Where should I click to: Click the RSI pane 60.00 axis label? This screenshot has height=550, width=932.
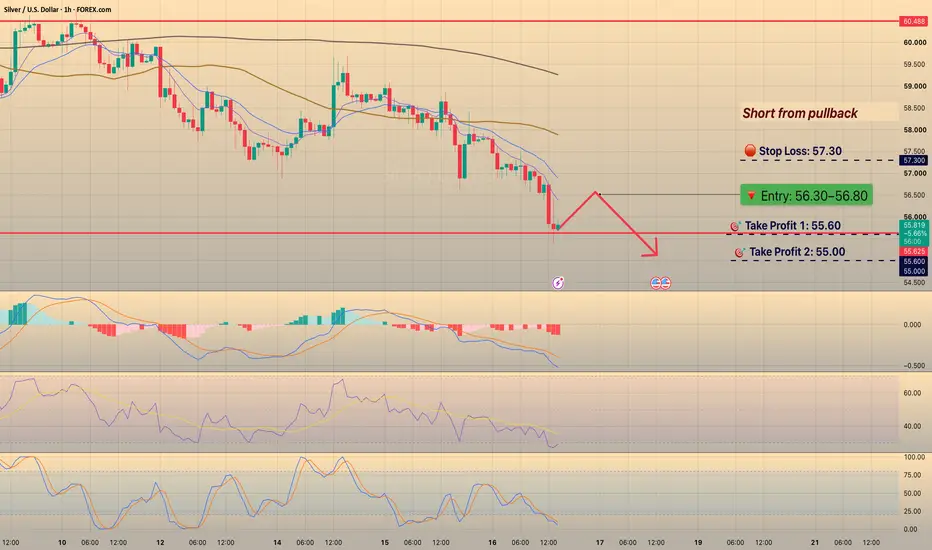pos(912,393)
